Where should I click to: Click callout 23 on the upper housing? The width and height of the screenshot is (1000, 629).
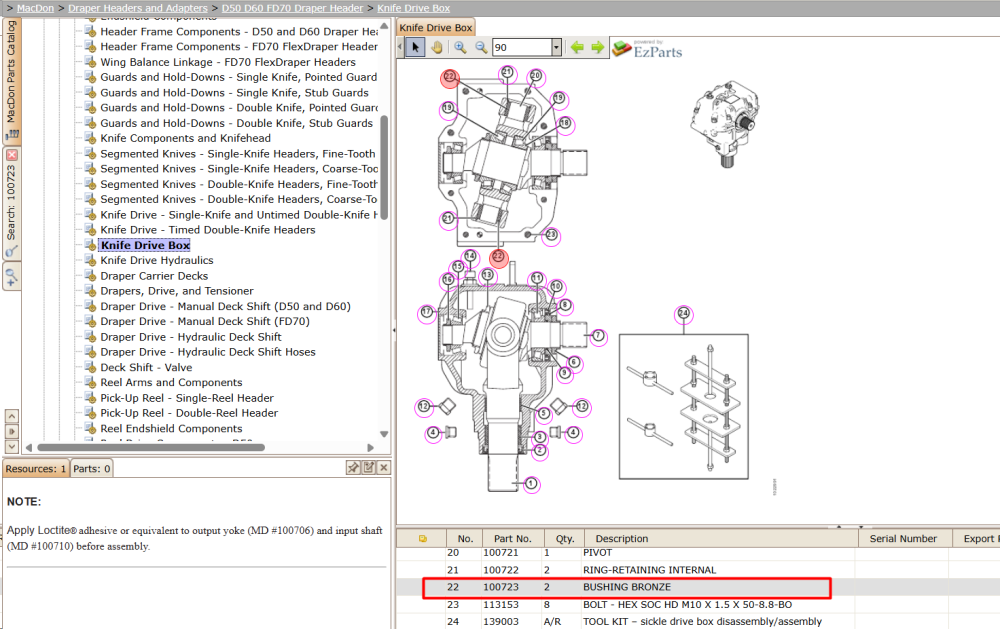[551, 235]
